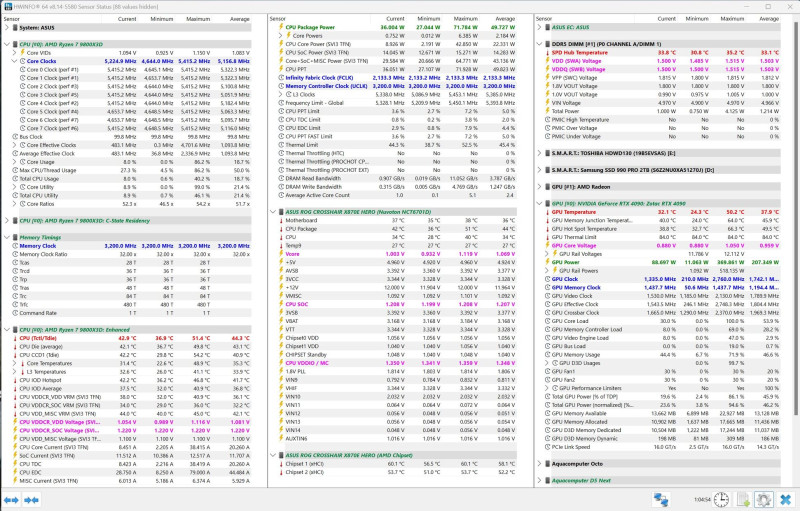Expand the GPU [#1]: AMD Radeon group
This screenshot has height=511, width=800.
(x=539, y=187)
